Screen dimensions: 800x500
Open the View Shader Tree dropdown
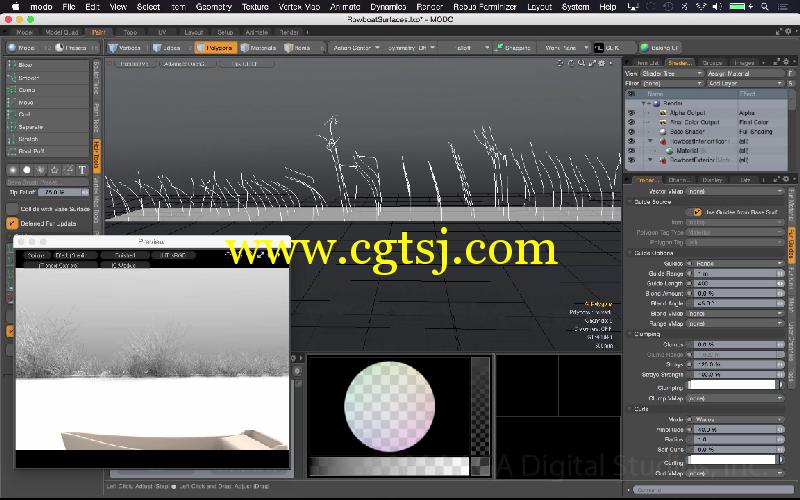(x=671, y=73)
